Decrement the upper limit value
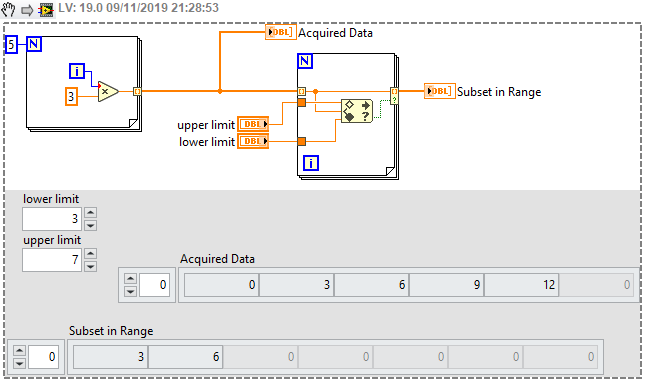 [x=90, y=266]
